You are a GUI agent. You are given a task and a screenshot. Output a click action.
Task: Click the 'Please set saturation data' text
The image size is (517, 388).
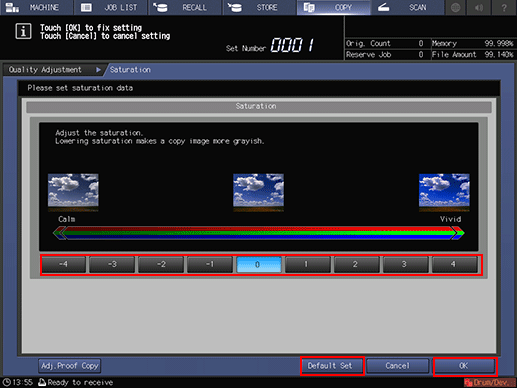coord(80,88)
